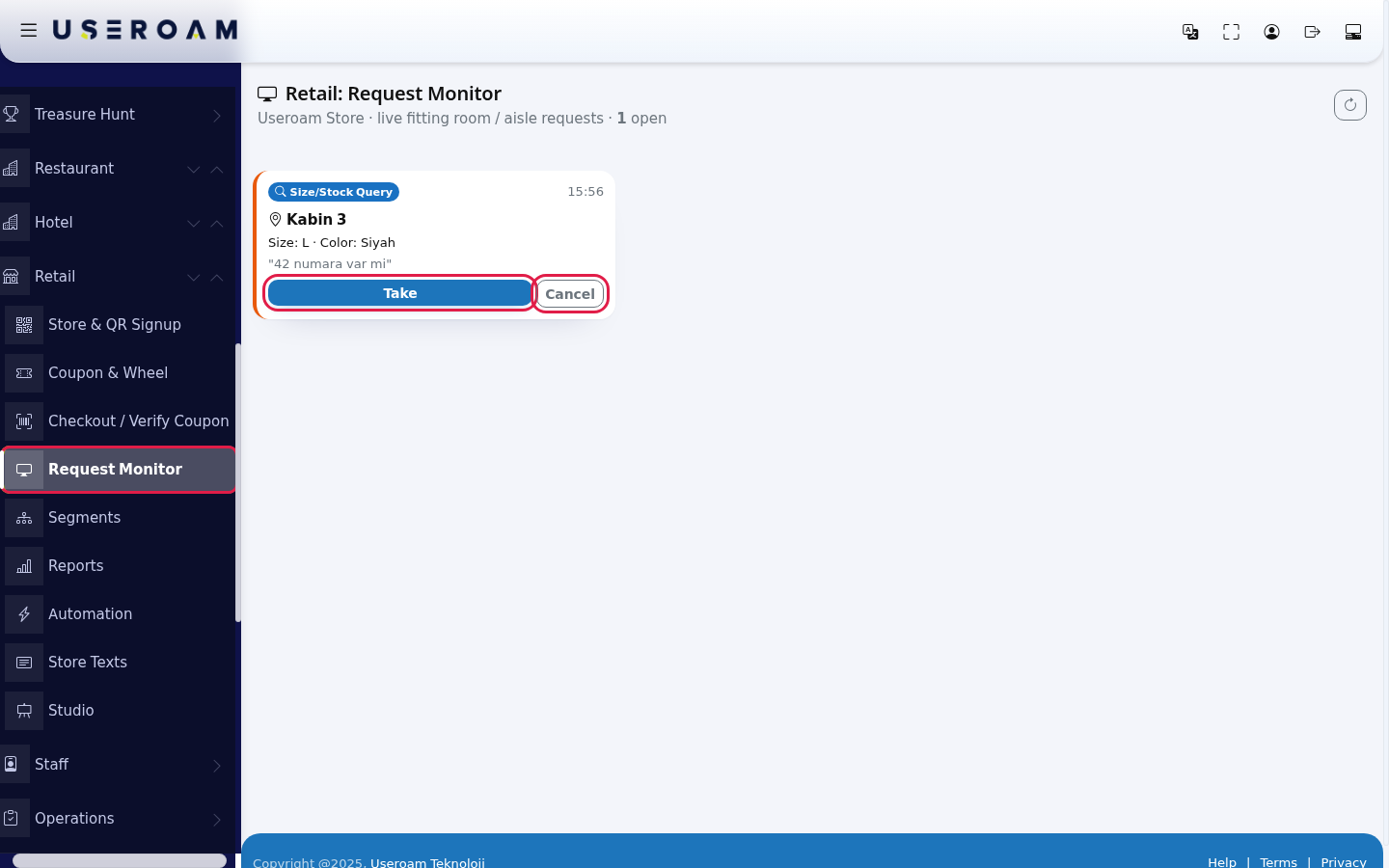Click the sidebar vertical scrollbar

coord(238,482)
